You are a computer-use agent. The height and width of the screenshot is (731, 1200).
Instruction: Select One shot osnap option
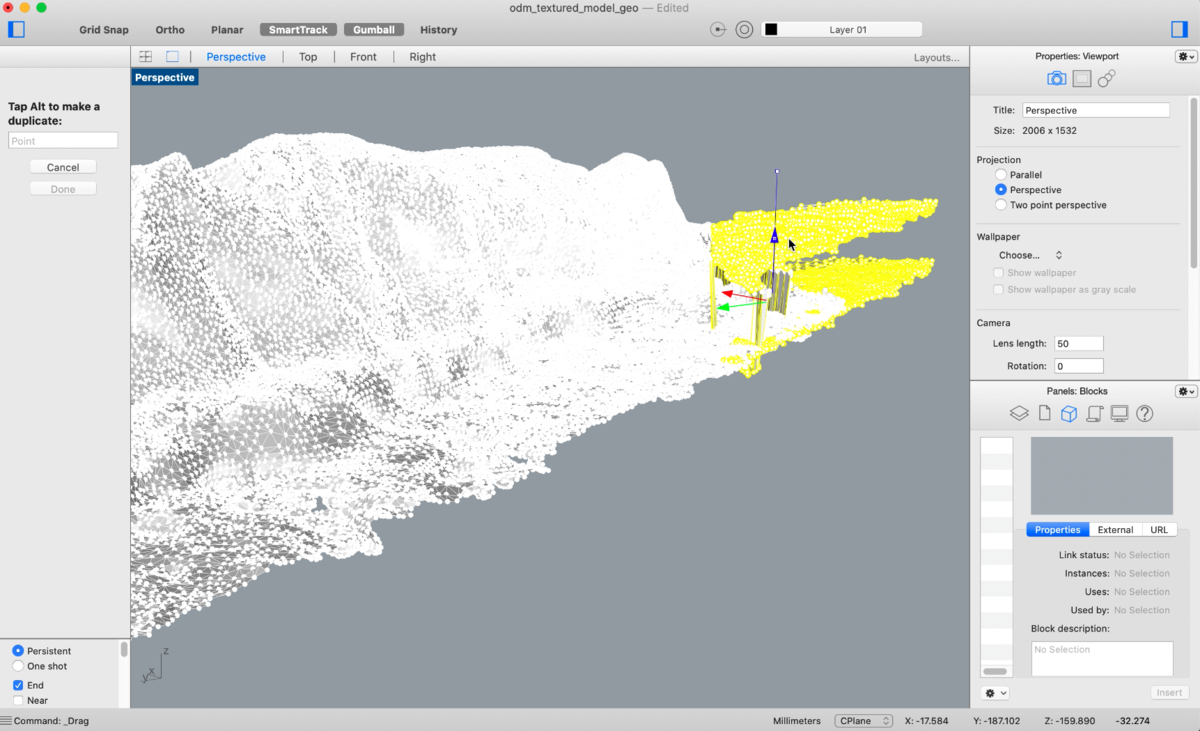pos(18,666)
